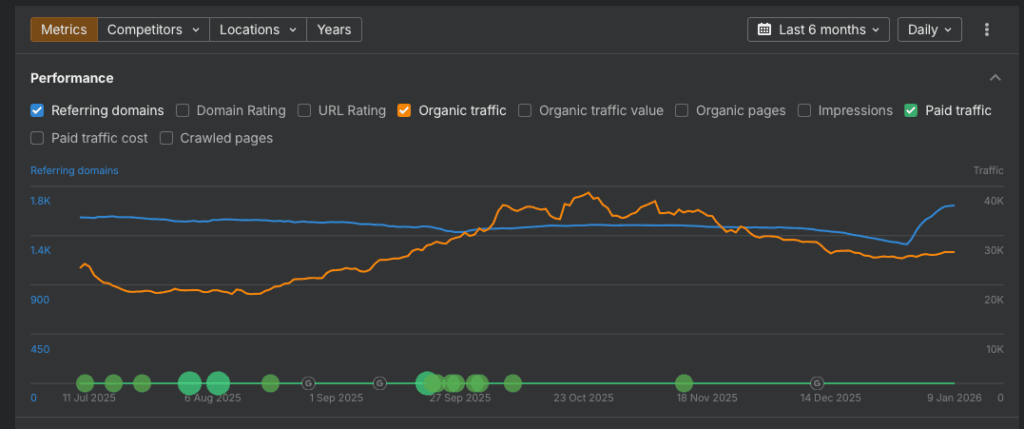Enable the Domain Rating checkbox

tap(183, 111)
